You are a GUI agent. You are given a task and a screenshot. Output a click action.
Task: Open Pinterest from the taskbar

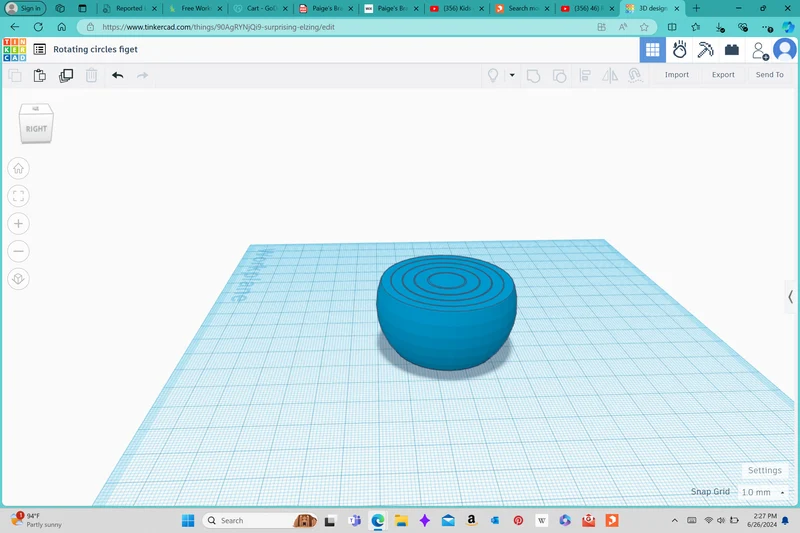point(518,520)
